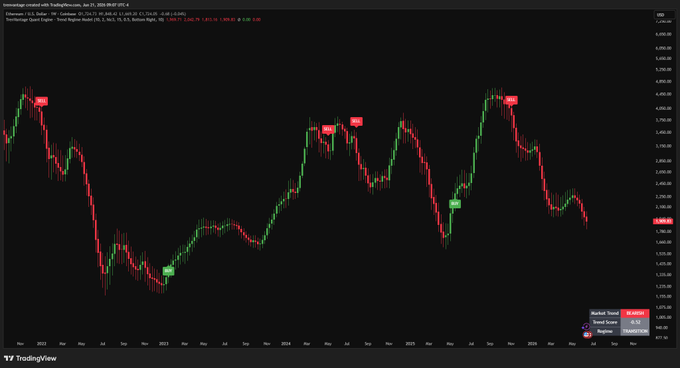Click the SELL signal label near Nov 2025
This screenshot has height=368, width=680.
point(511,100)
